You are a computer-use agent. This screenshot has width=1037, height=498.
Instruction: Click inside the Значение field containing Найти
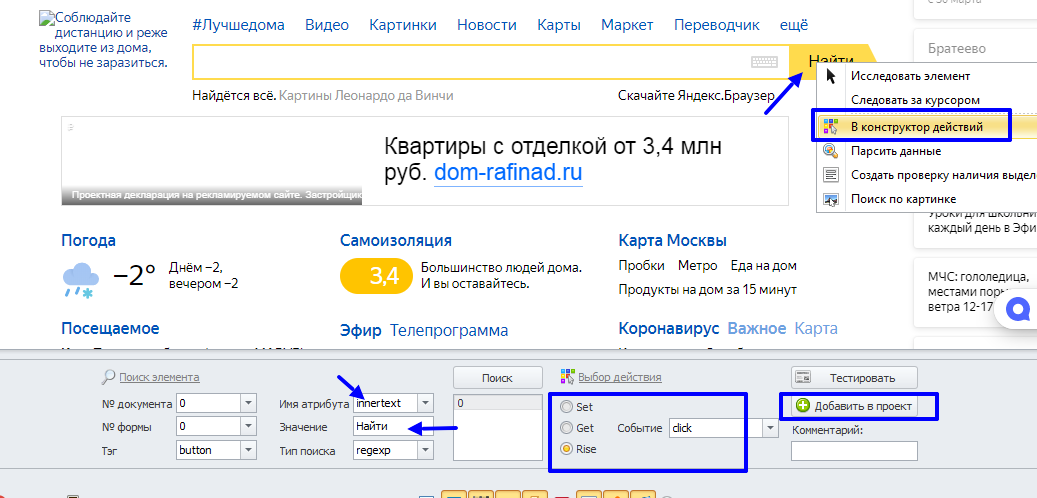click(x=394, y=427)
